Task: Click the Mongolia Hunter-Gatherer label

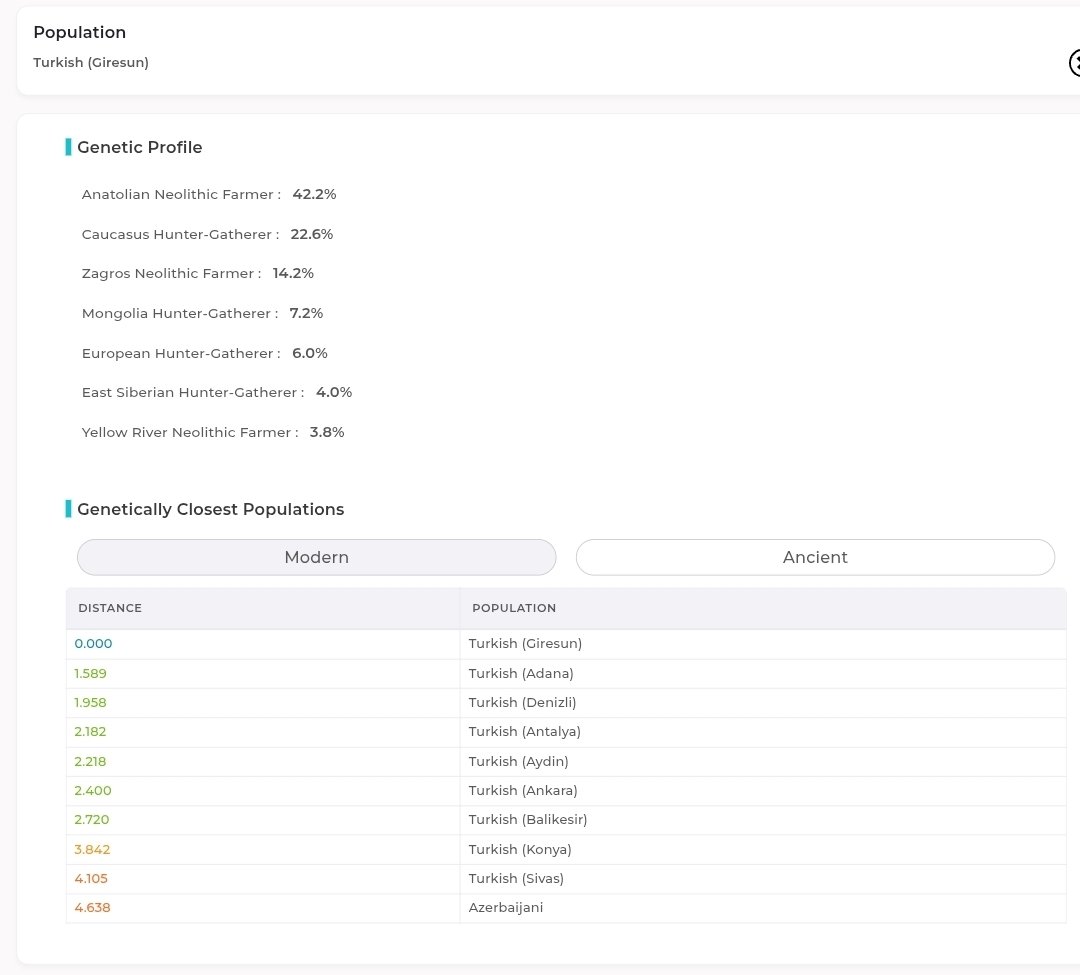Action: click(180, 314)
